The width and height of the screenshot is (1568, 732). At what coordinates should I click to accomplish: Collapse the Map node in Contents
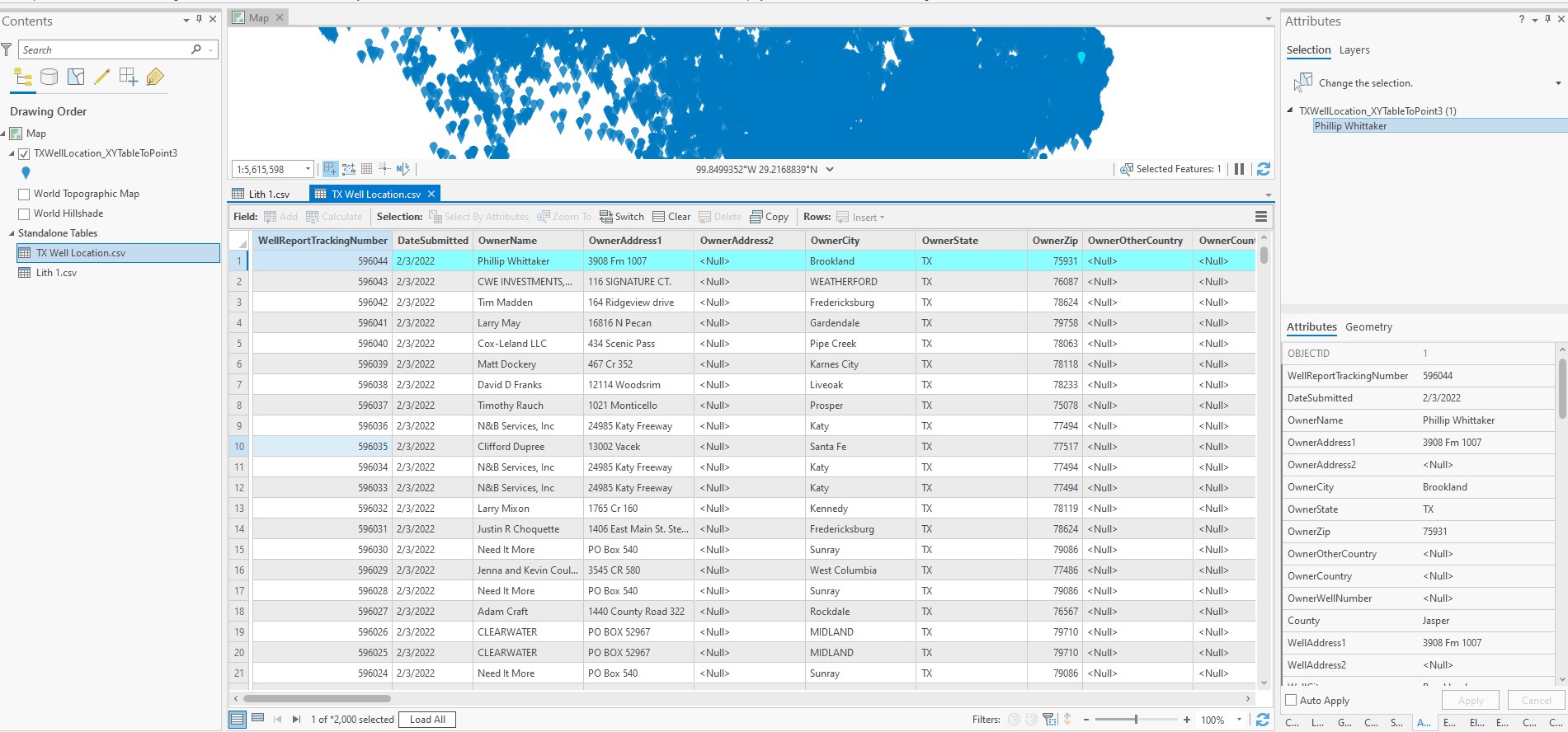click(x=4, y=134)
